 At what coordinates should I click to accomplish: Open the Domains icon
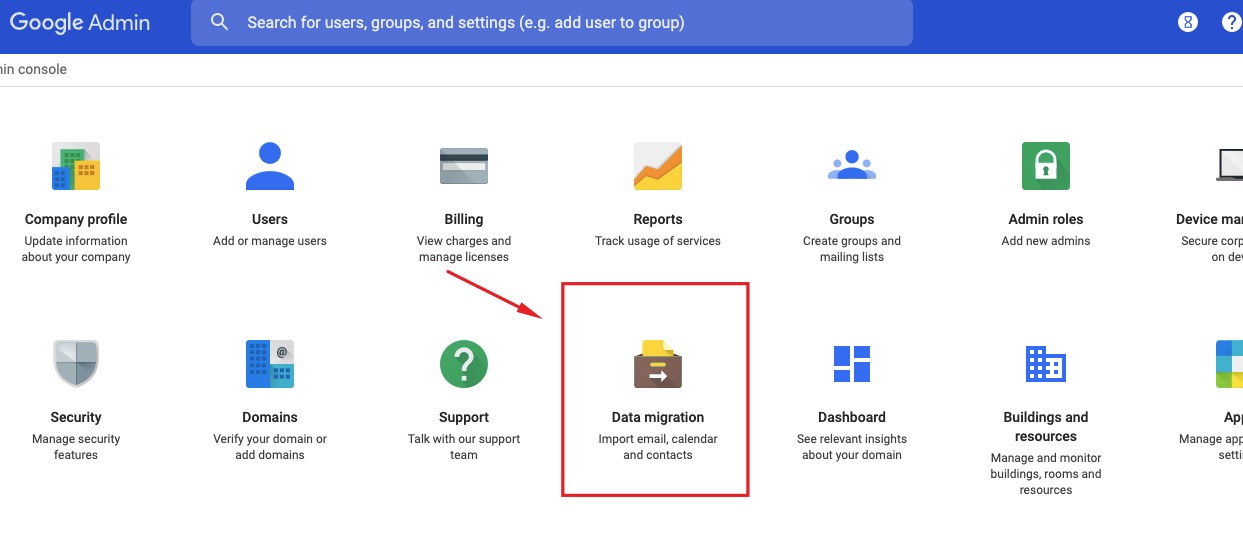click(x=270, y=364)
